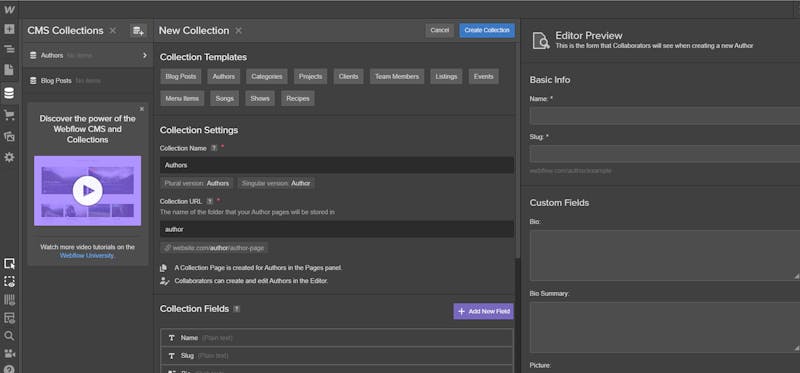The image size is (800, 373).
Task: Open the Pages panel icon
Action: tap(9, 70)
